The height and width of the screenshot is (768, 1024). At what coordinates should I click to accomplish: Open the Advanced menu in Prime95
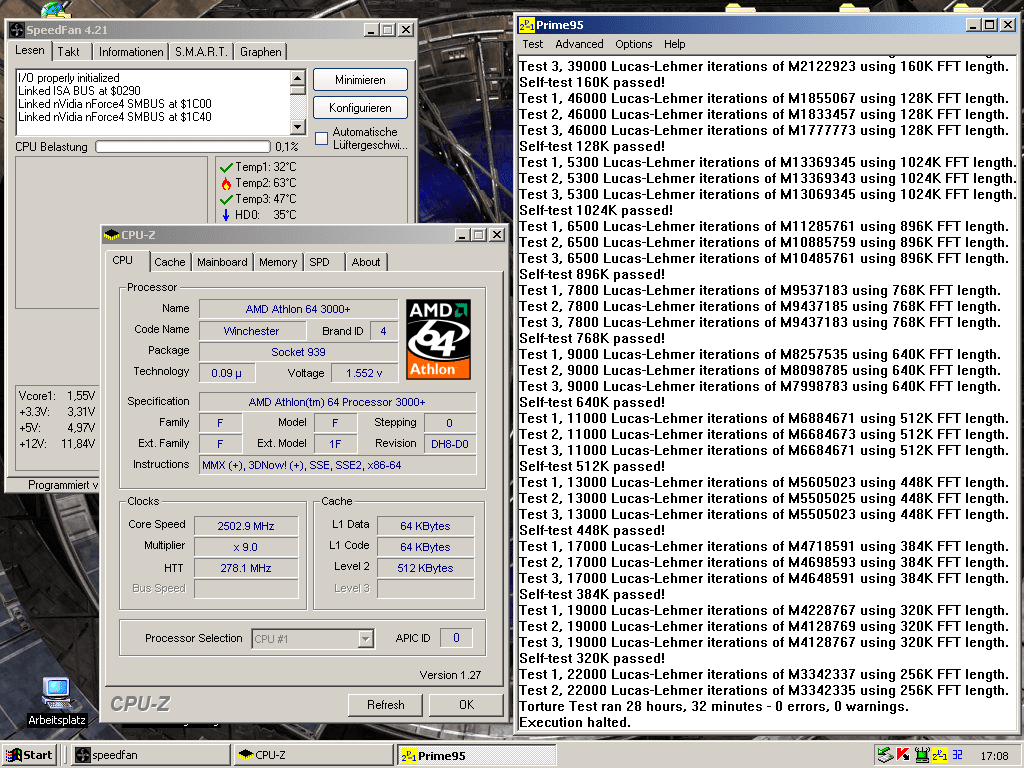pos(579,44)
